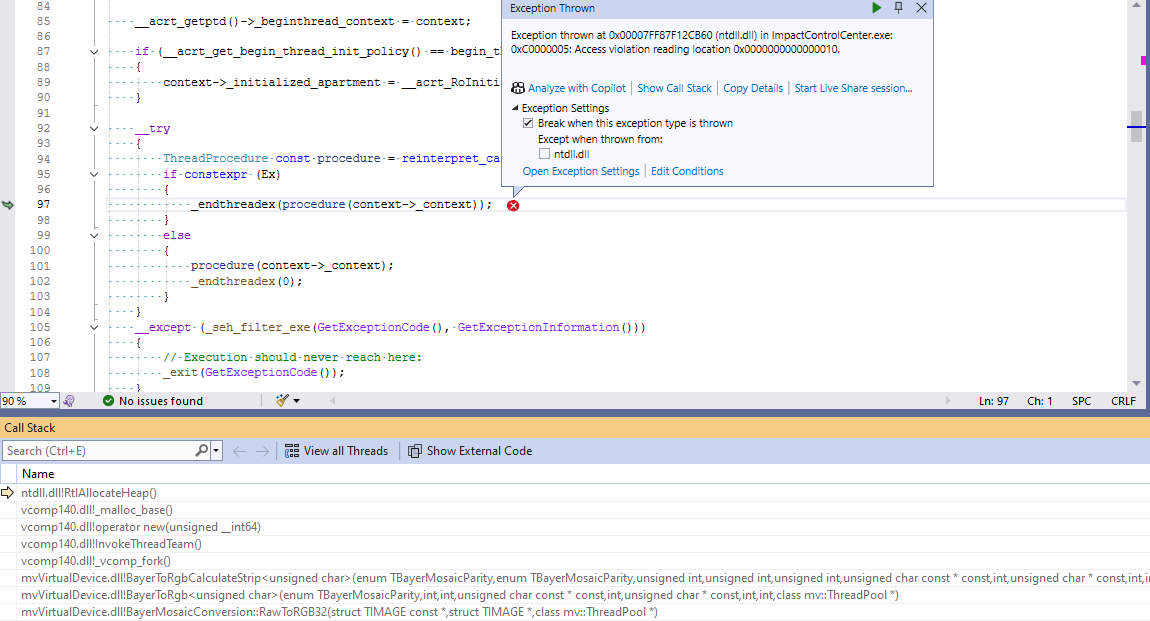This screenshot has width=1150, height=621.
Task: Click the Call Stack search input field
Action: click(98, 451)
